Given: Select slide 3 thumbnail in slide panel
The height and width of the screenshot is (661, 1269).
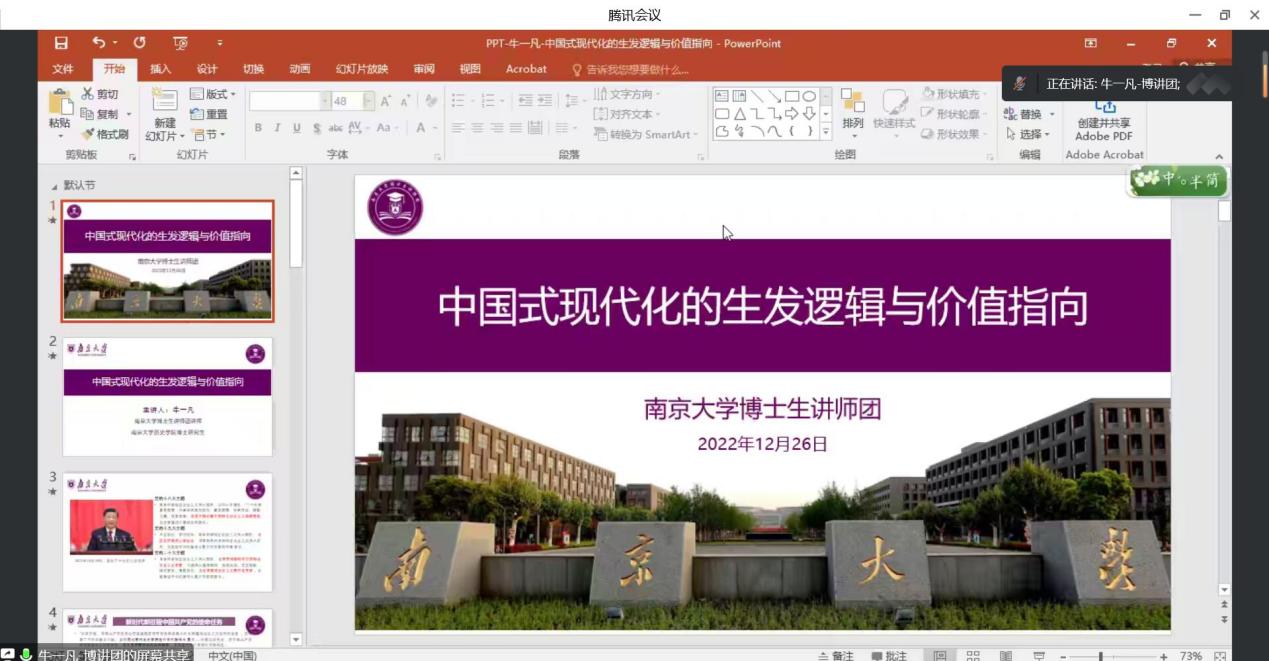Looking at the screenshot, I should [x=167, y=531].
